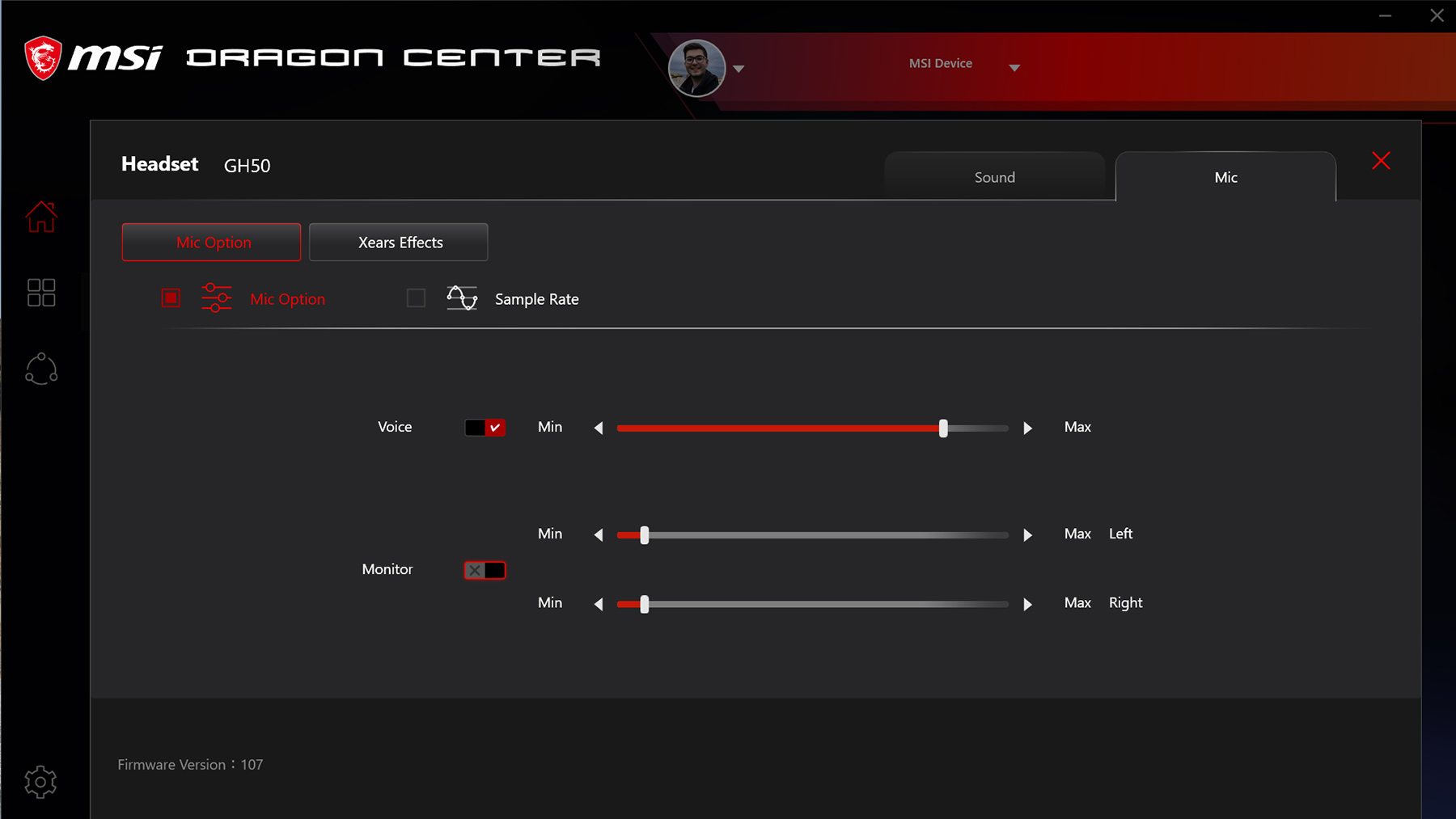Viewport: 1456px width, 819px height.
Task: Select the Mic Option radio box
Action: click(171, 298)
